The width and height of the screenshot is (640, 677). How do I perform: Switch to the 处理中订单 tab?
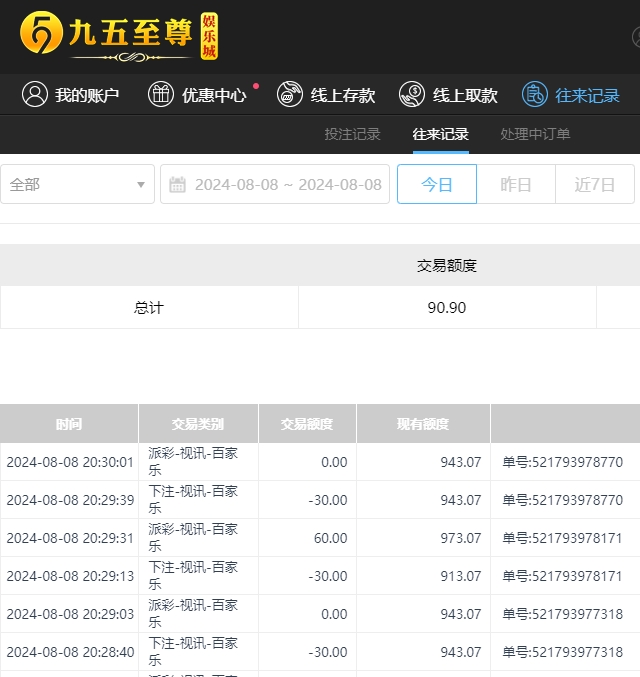(535, 134)
